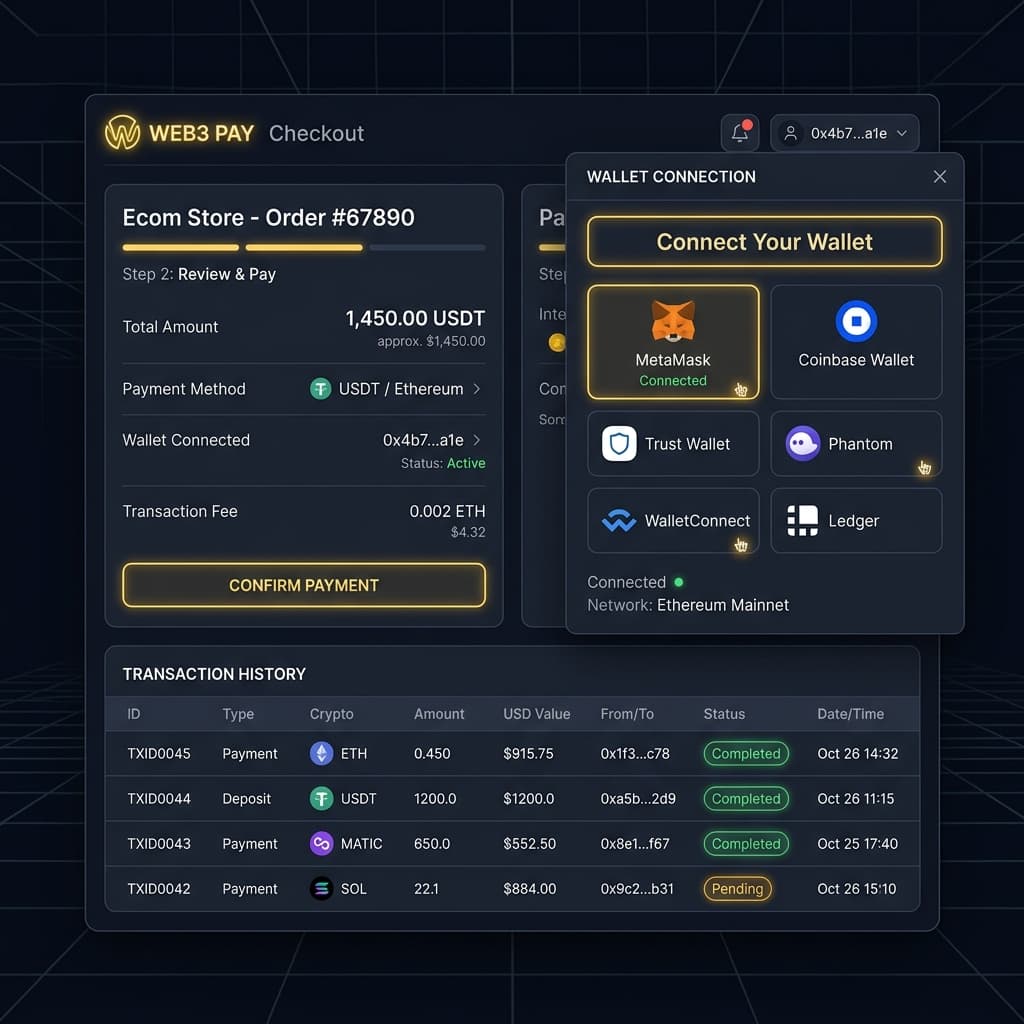
Task: Sort by the Crypto column header
Action: [331, 714]
